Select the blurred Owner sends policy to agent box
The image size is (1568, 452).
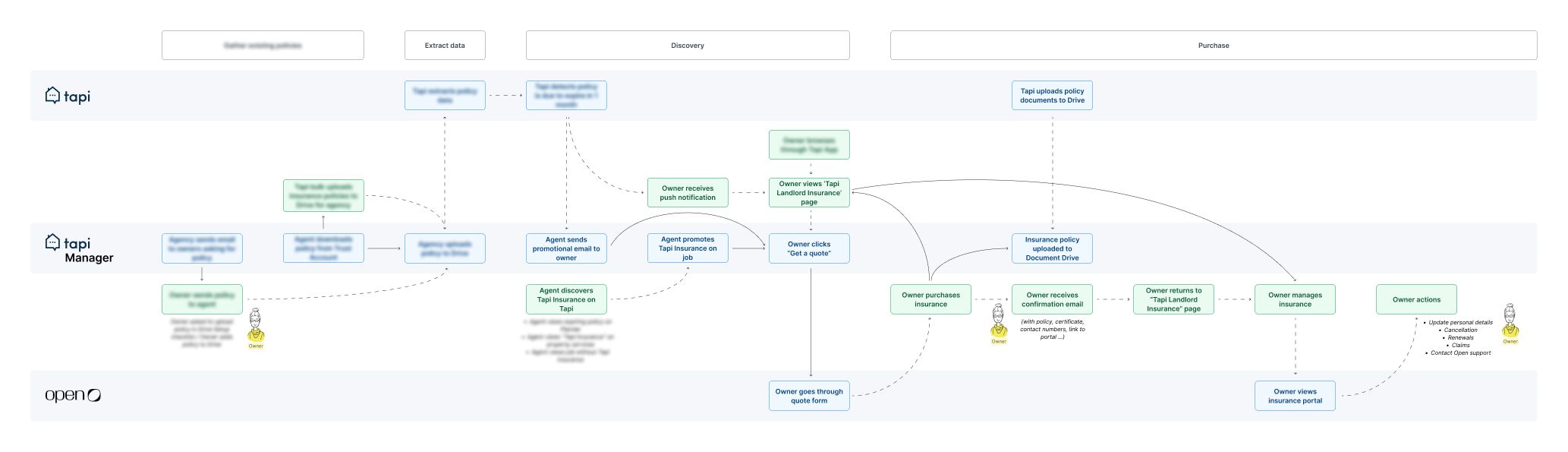(x=202, y=299)
